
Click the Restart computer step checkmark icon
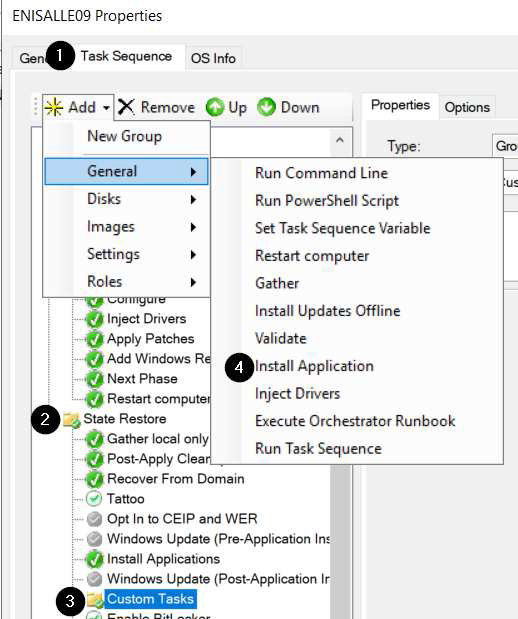94,399
